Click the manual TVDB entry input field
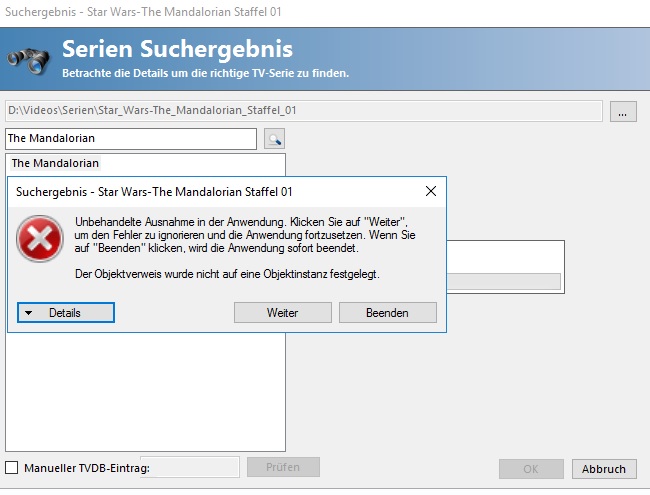This screenshot has width=650, height=495. [190, 467]
